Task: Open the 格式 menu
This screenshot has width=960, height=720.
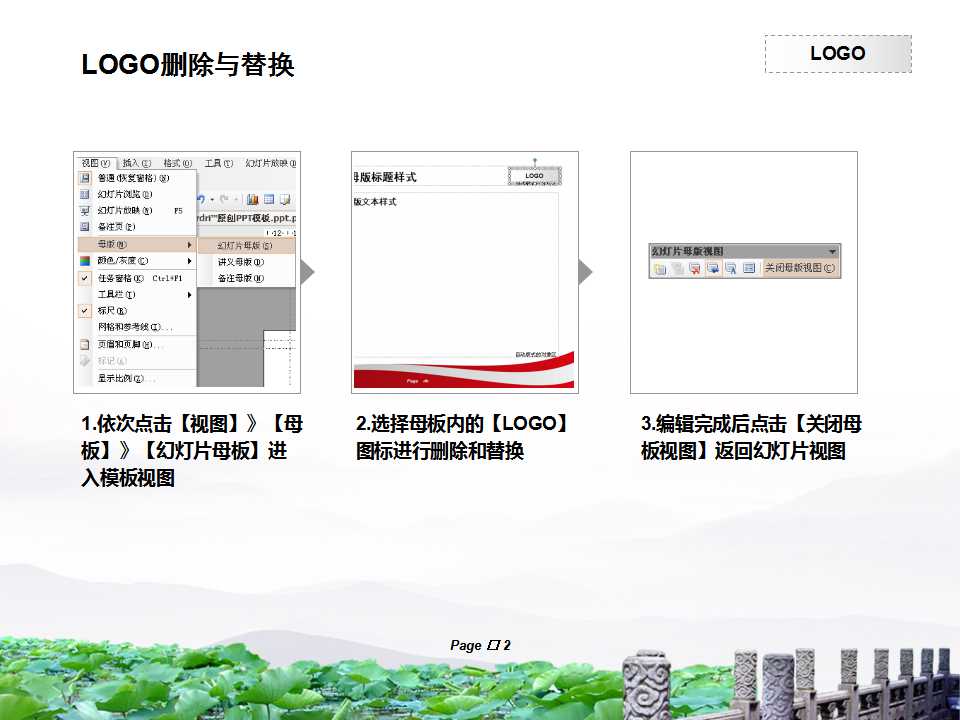Action: [178, 161]
